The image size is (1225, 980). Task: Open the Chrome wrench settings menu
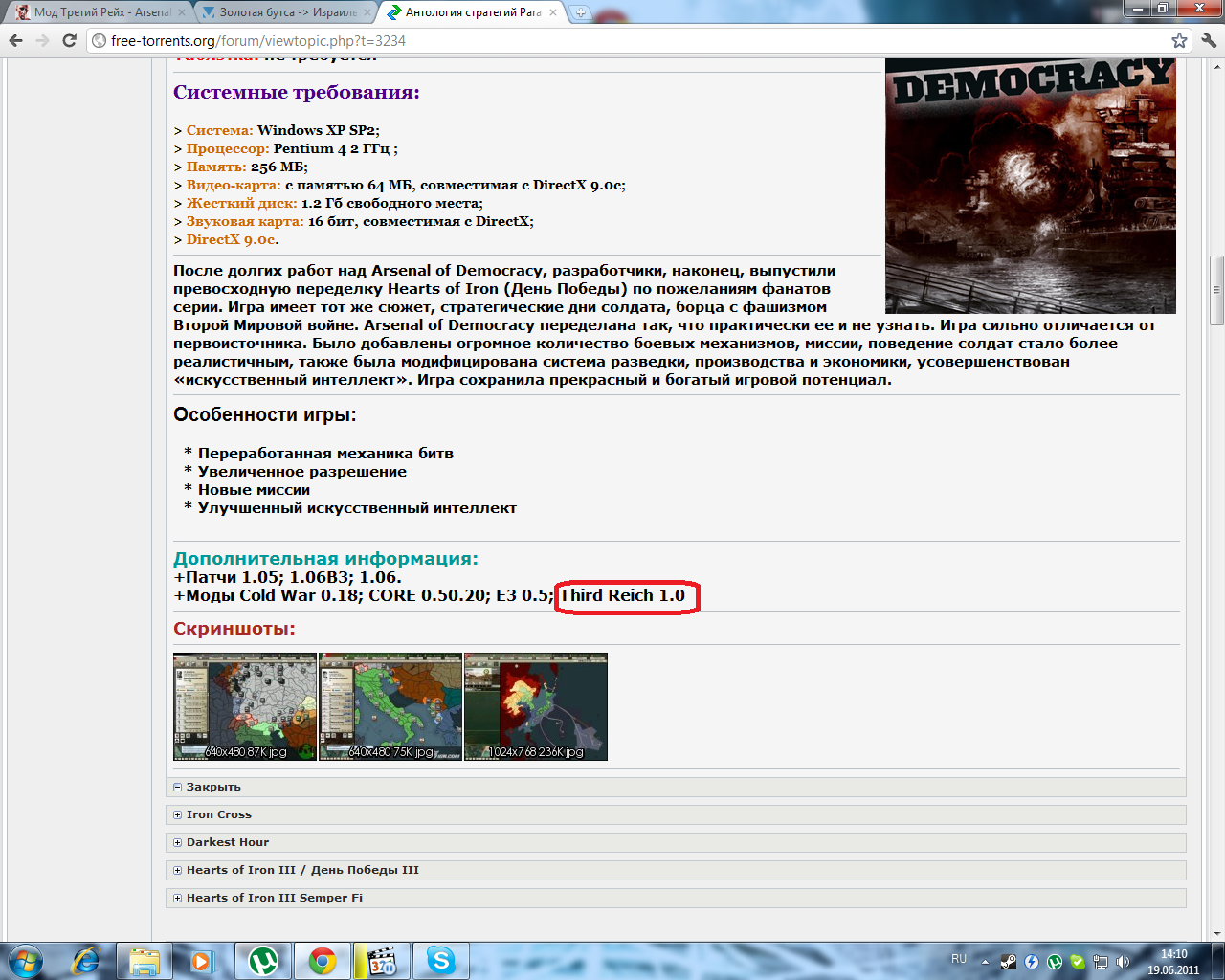coord(1208,40)
